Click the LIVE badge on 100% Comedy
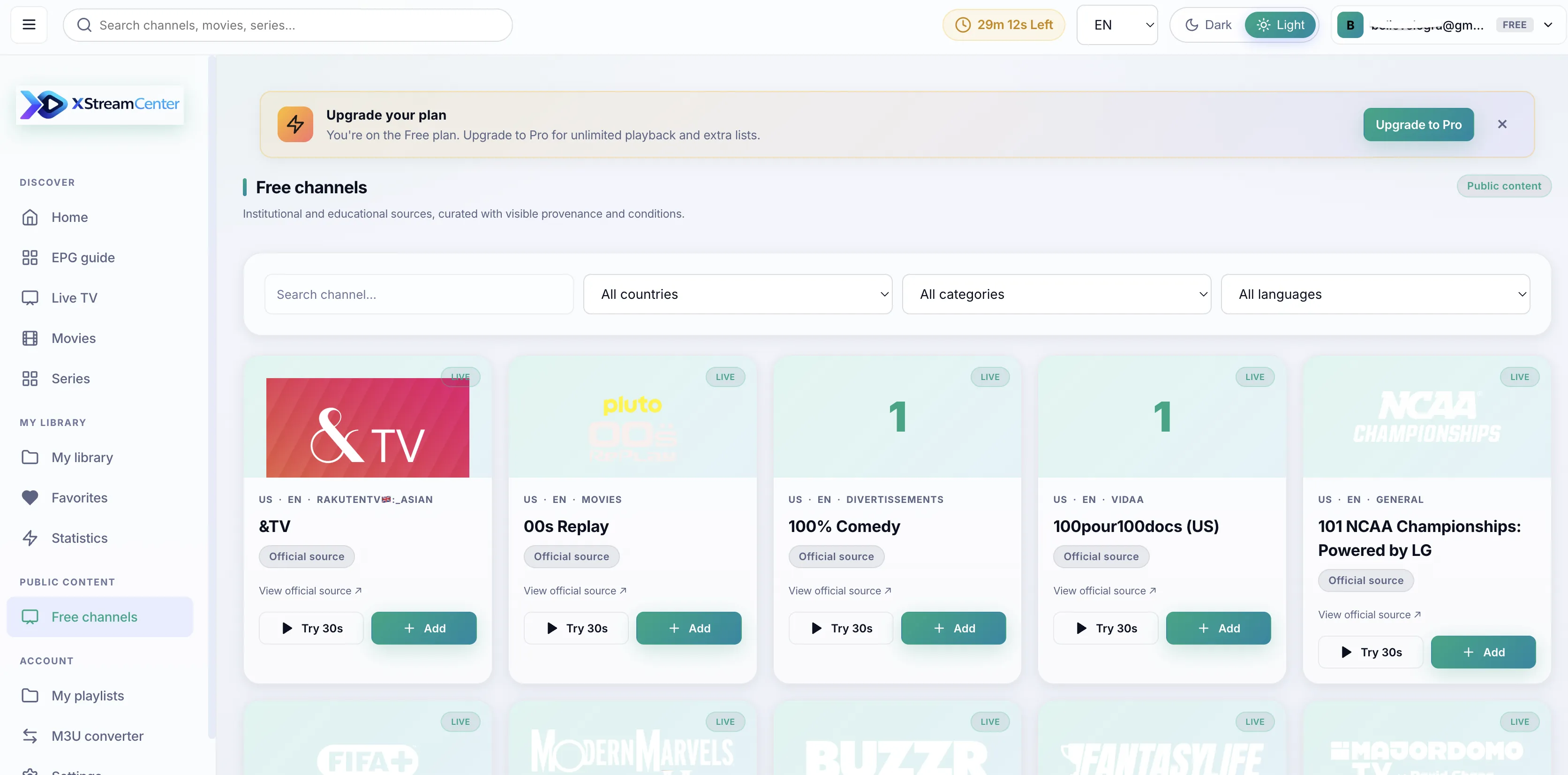 pyautogui.click(x=990, y=377)
